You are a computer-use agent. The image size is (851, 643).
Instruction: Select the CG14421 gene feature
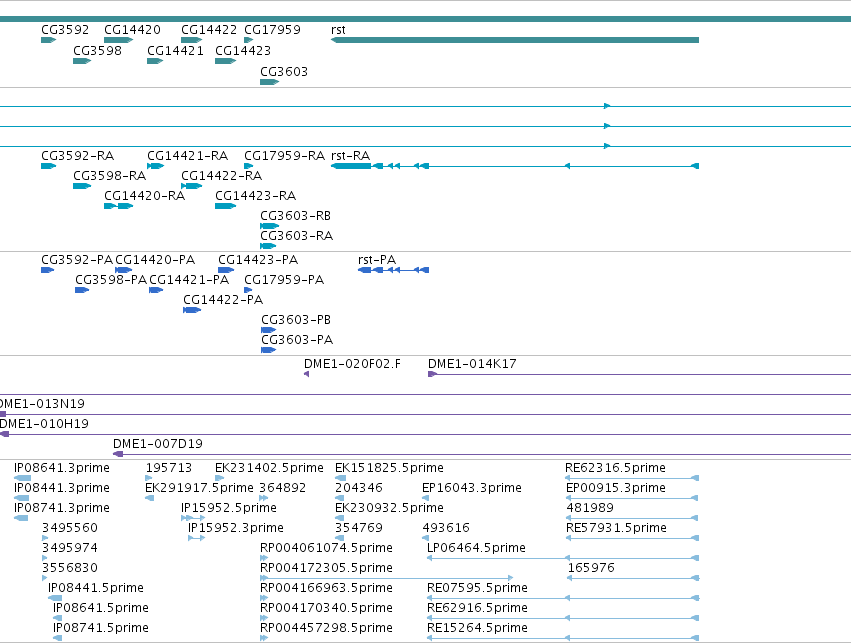point(155,61)
